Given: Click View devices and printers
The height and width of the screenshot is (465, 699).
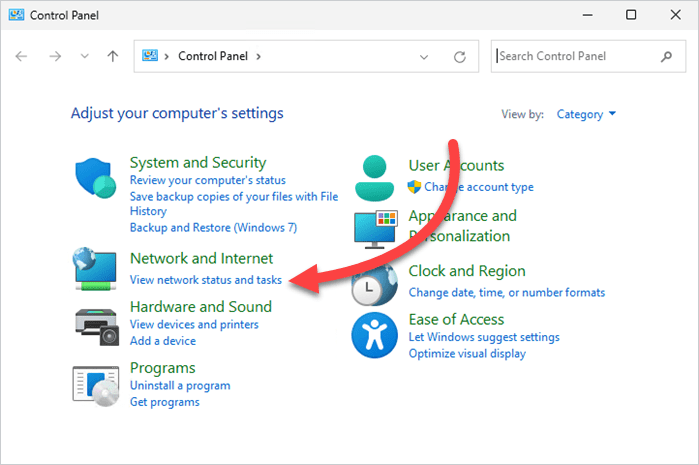Looking at the screenshot, I should (x=194, y=324).
